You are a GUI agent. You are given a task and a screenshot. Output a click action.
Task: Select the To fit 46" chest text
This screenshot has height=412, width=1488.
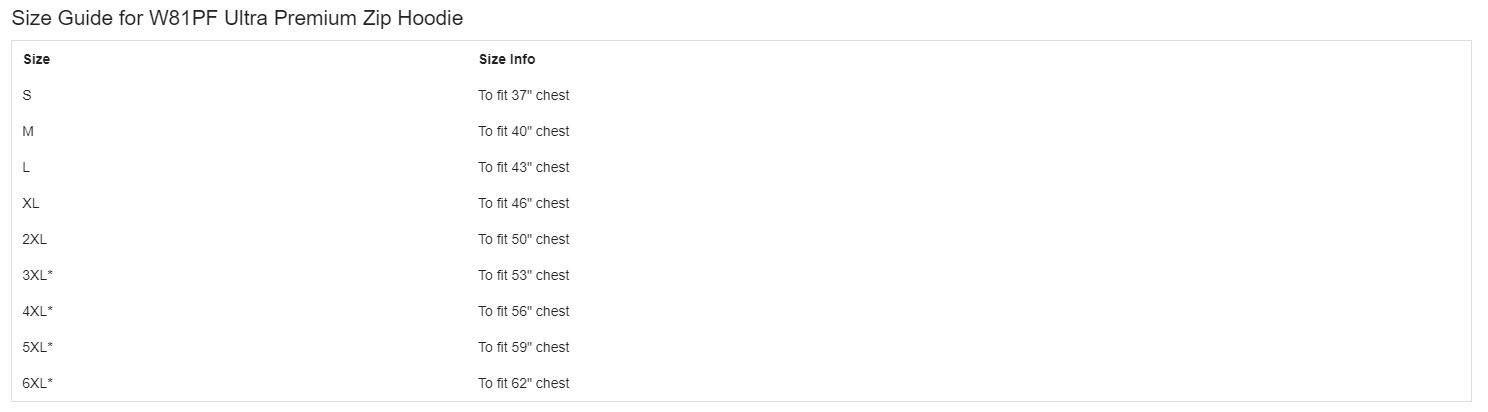coord(524,203)
